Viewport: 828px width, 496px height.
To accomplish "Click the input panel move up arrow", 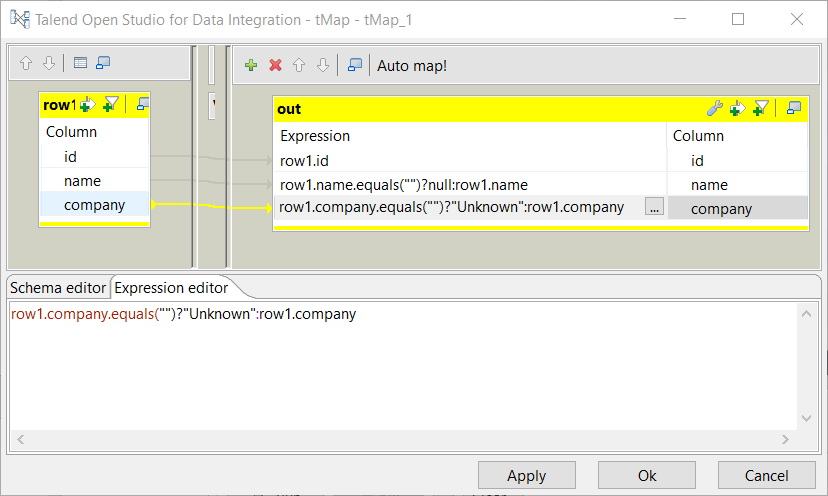I will (x=26, y=63).
